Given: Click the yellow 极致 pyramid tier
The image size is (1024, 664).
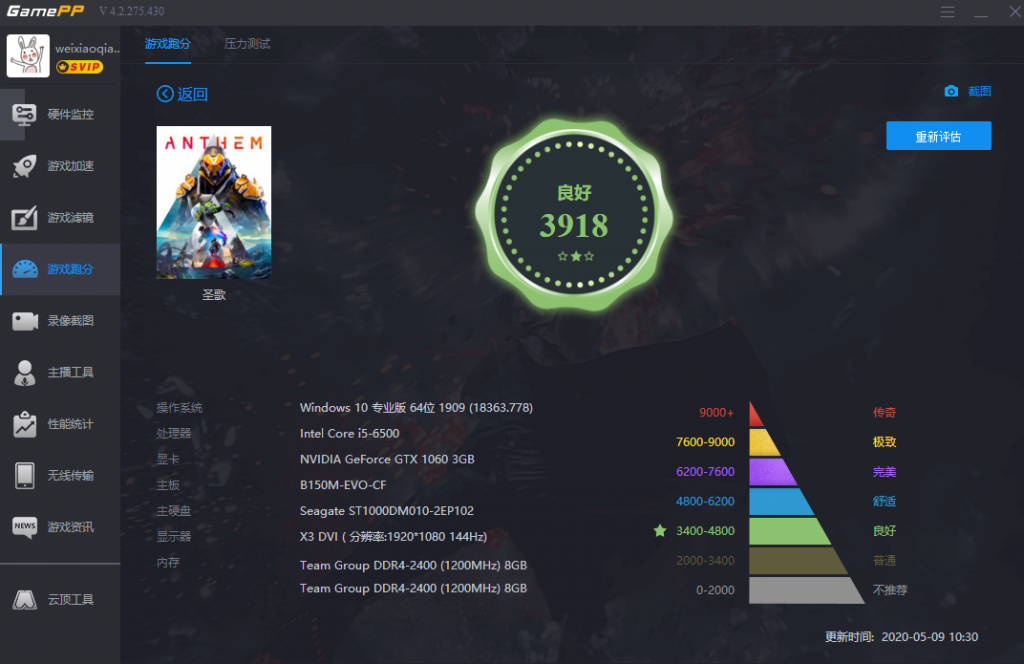Looking at the screenshot, I should (764, 443).
